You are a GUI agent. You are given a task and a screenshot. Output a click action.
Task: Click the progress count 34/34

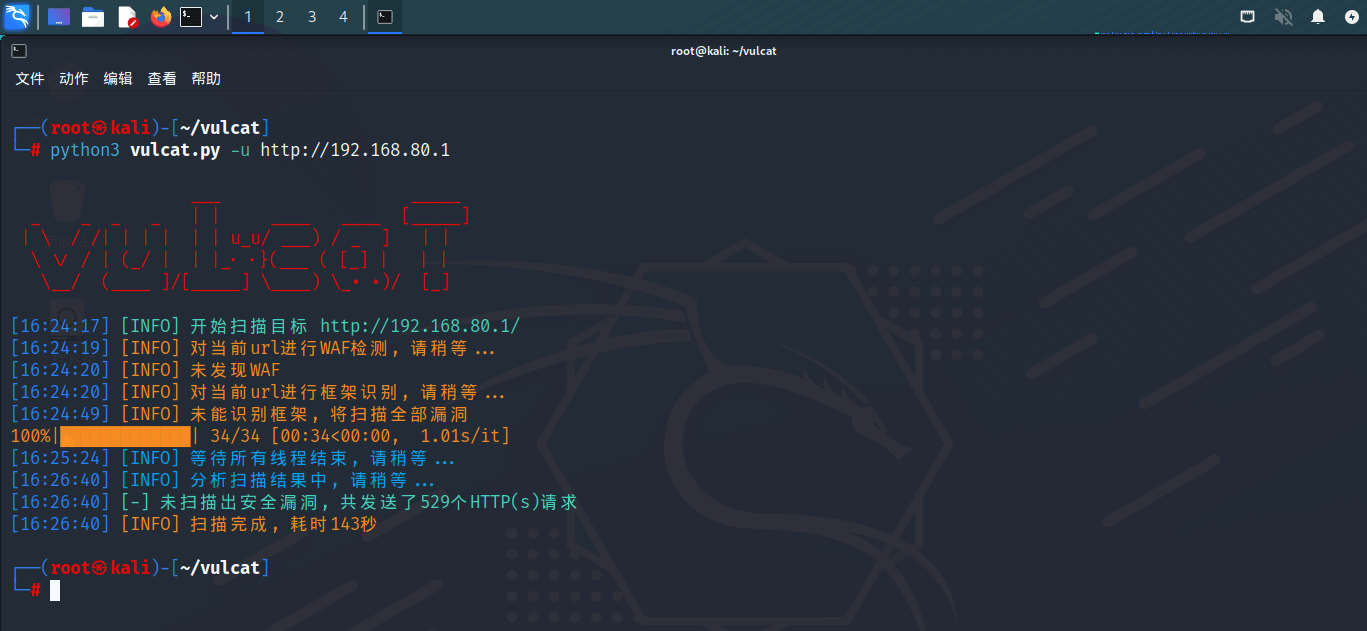click(x=235, y=436)
